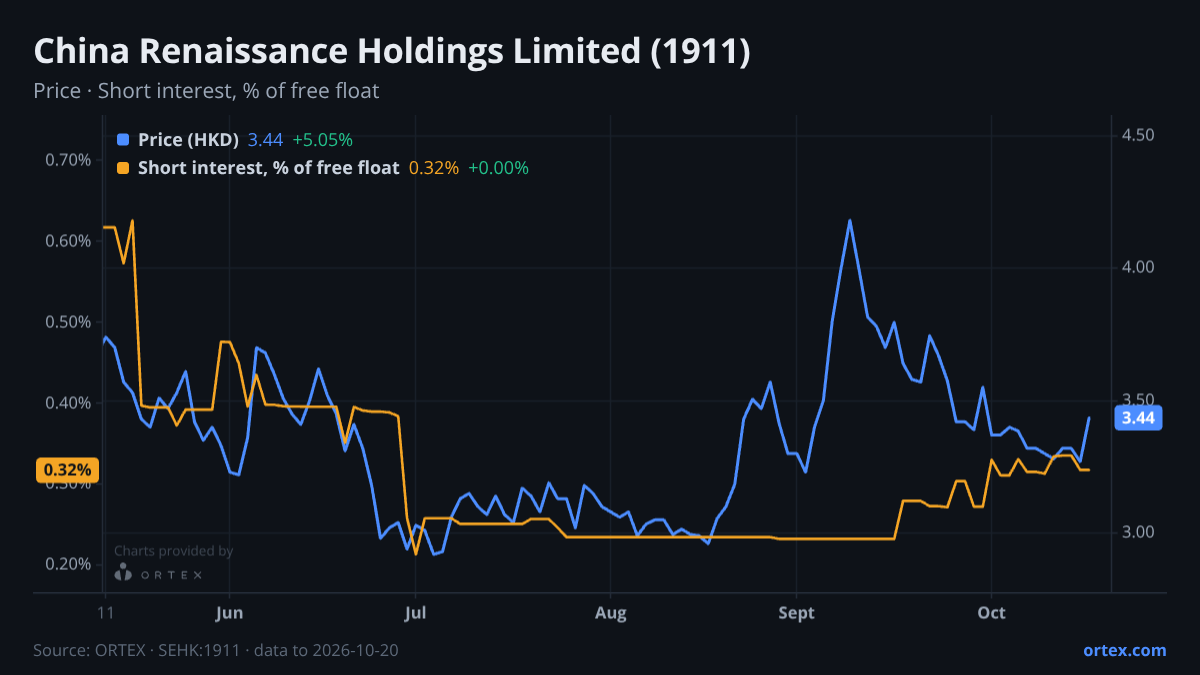The image size is (1200, 675).
Task: Click the 0.70% left axis label
Action: tap(69, 160)
